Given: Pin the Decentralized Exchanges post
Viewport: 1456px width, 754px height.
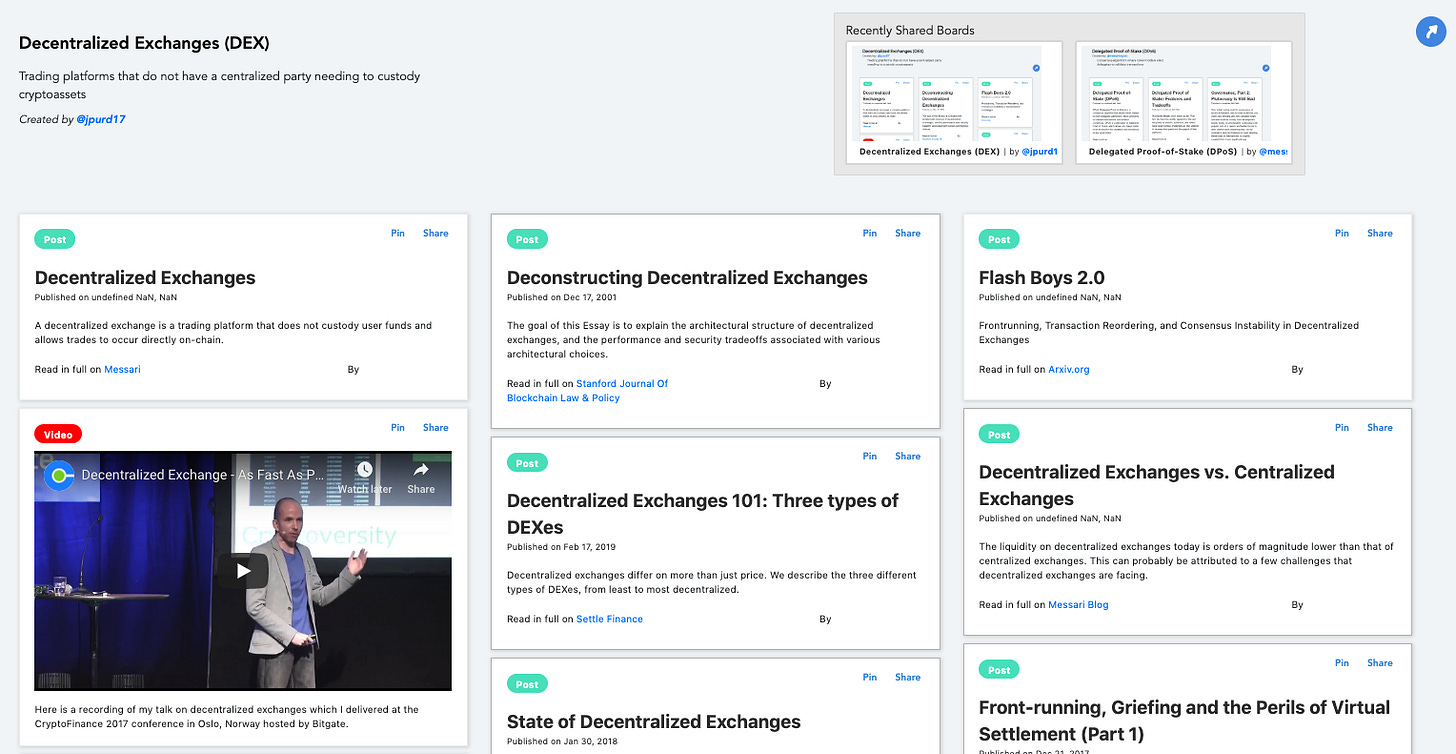Looking at the screenshot, I should click(x=398, y=233).
